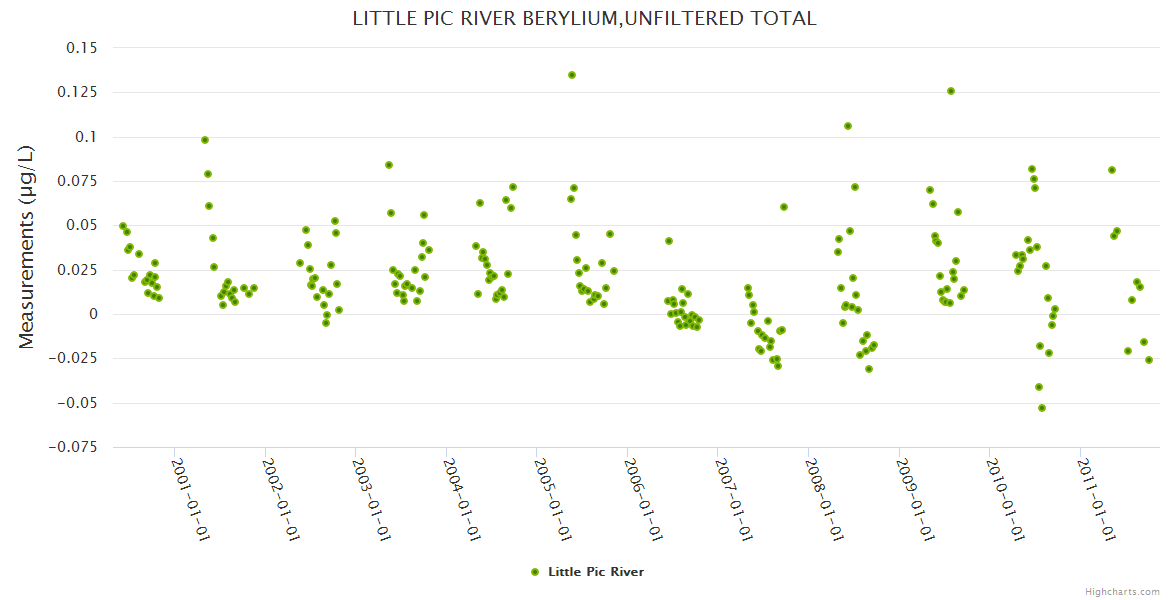Viewport: 1170px width, 600px height.
Task: Select the 0.126 peak point in 2009
Action: pos(951,91)
